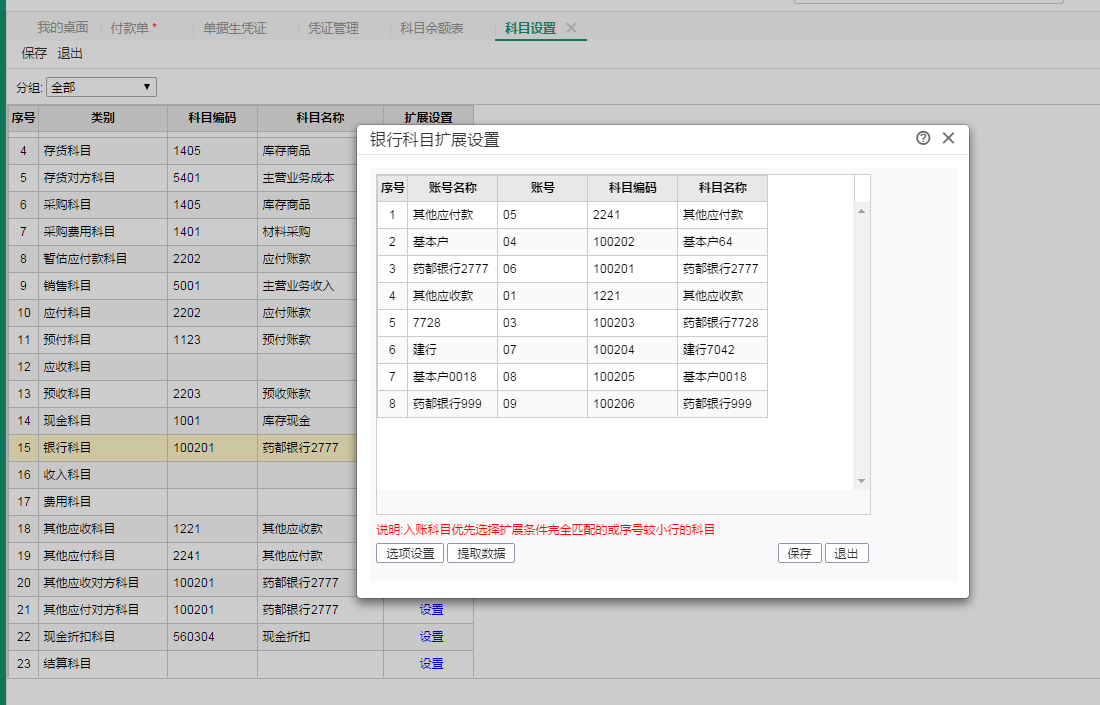Click account name 其他应收款 in dialog row 4
The image size is (1100, 705).
point(452,296)
